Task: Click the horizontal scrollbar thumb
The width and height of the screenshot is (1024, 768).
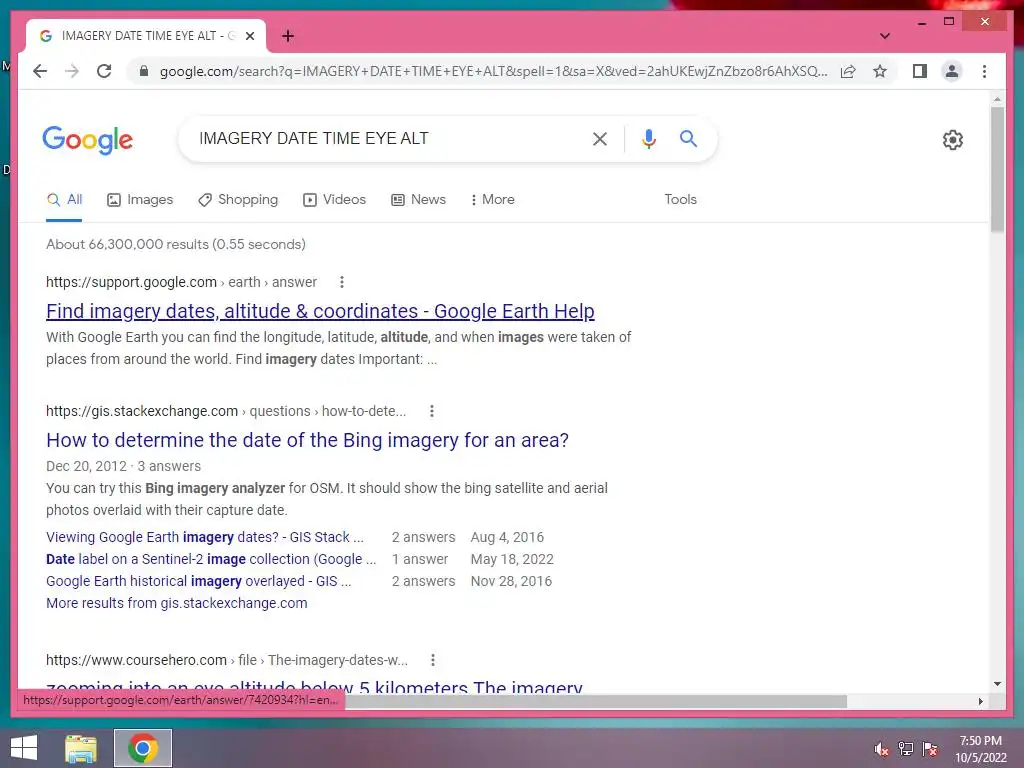Action: 596,701
